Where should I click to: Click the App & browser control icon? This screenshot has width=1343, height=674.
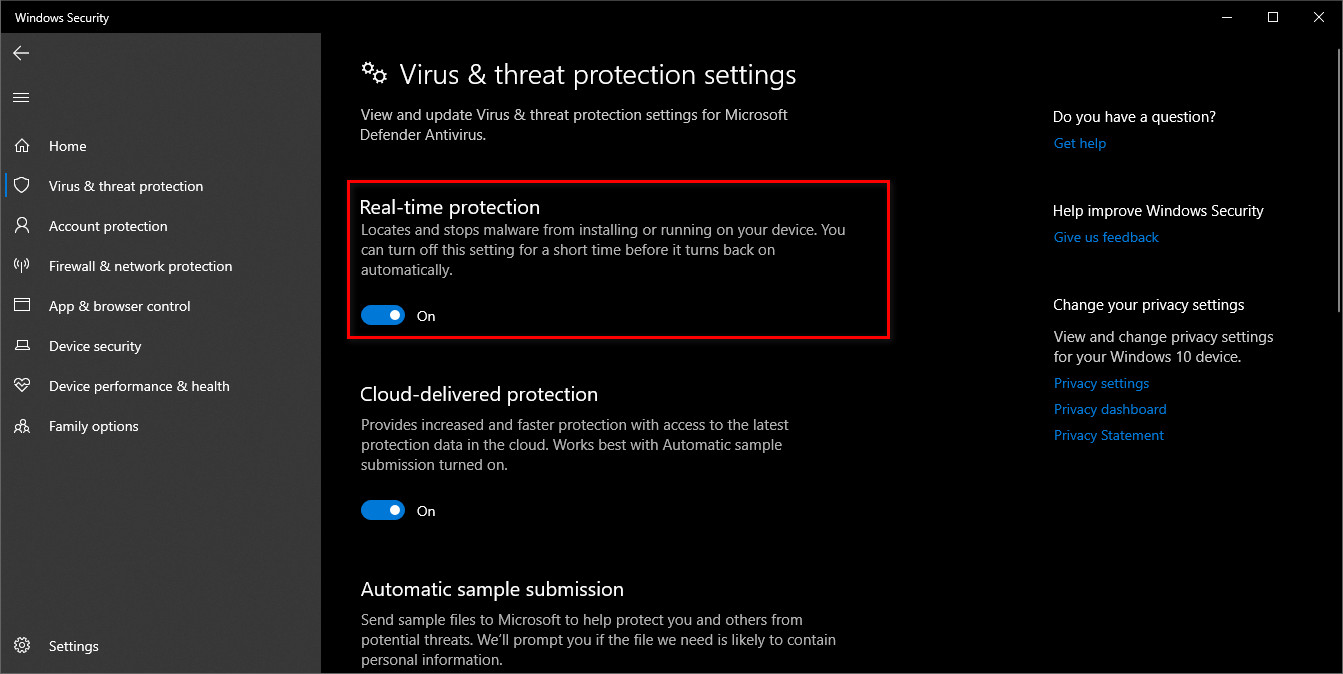click(x=22, y=306)
